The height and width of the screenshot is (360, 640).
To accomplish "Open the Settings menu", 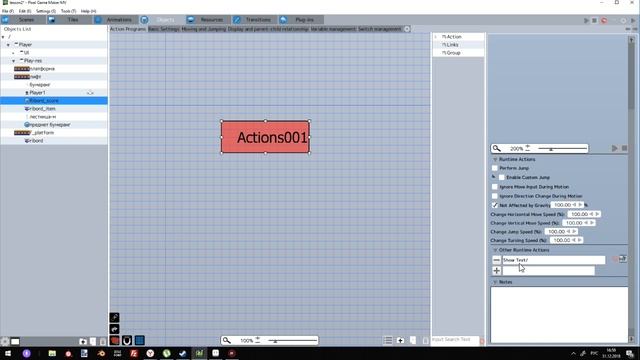I will (46, 11).
